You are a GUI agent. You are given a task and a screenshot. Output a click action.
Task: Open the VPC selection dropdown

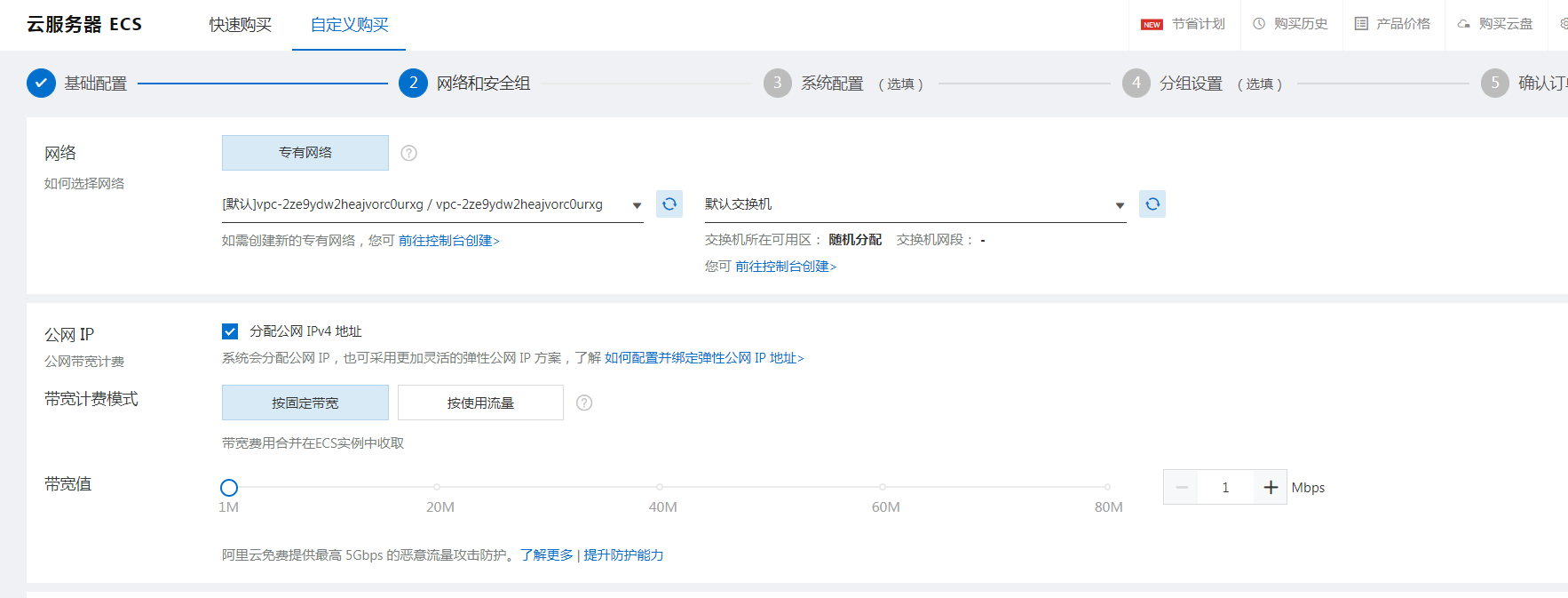(x=432, y=204)
